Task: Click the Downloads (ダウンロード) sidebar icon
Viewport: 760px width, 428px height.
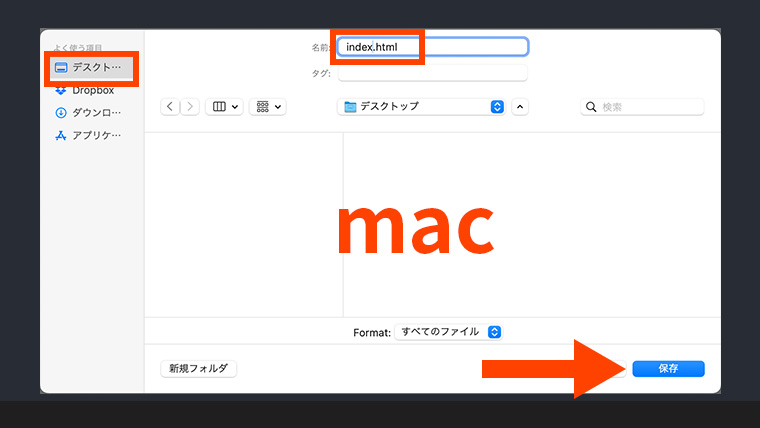Action: point(61,113)
